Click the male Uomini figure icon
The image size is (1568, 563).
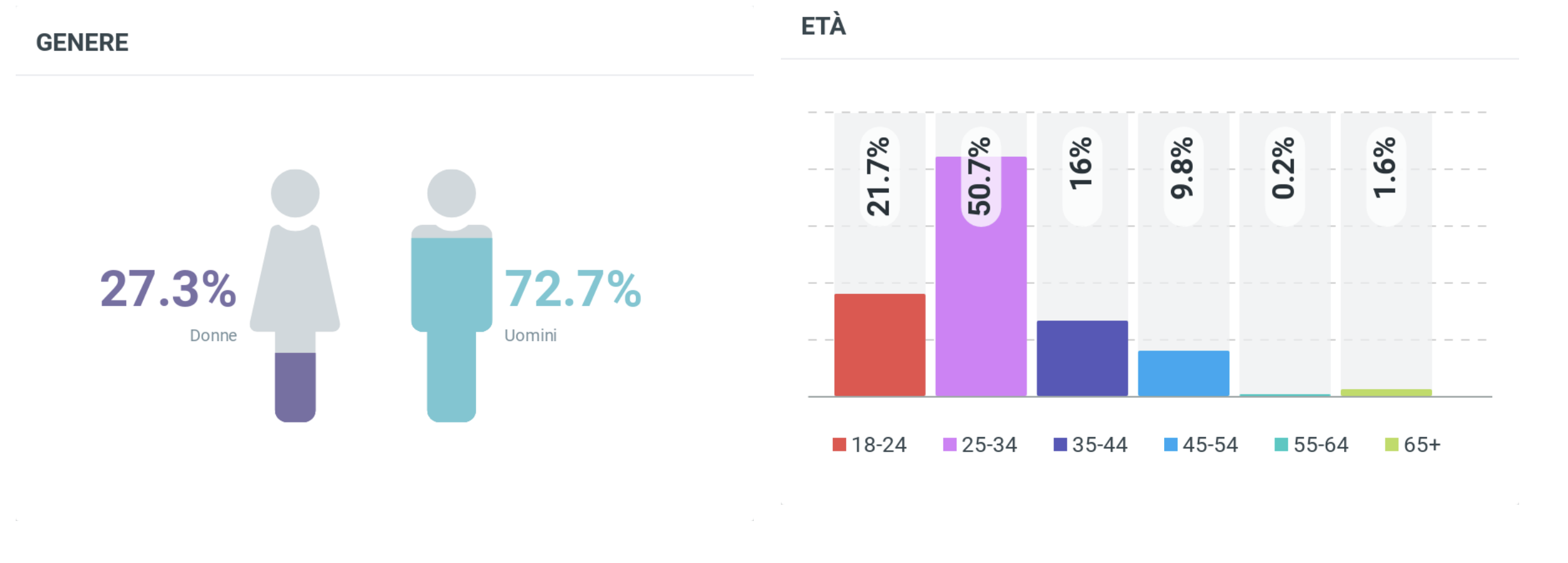[451, 295]
